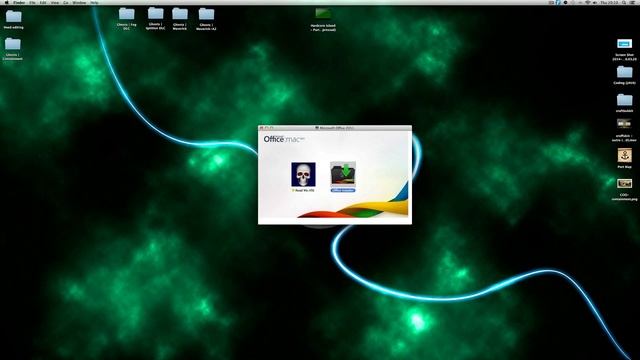Select the skull Read Me file icon
The height and width of the screenshot is (360, 640).
pyautogui.click(x=303, y=174)
